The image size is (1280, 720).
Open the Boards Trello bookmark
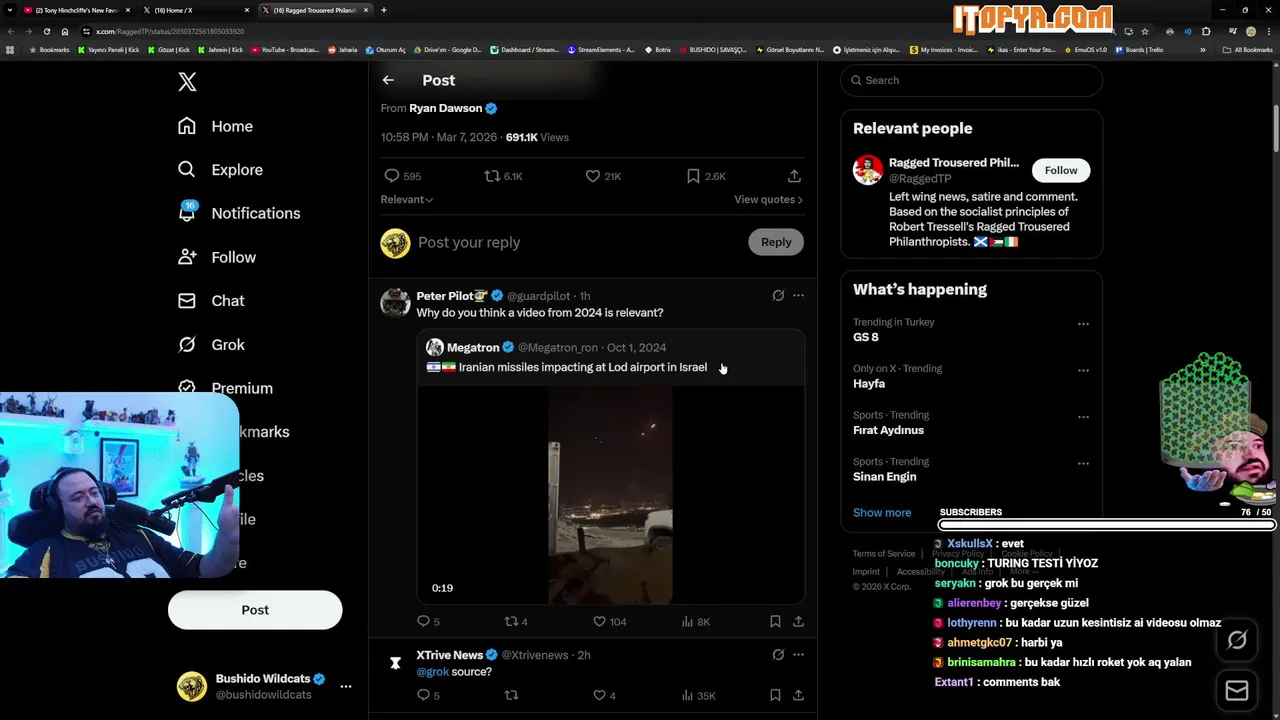tap(1139, 49)
